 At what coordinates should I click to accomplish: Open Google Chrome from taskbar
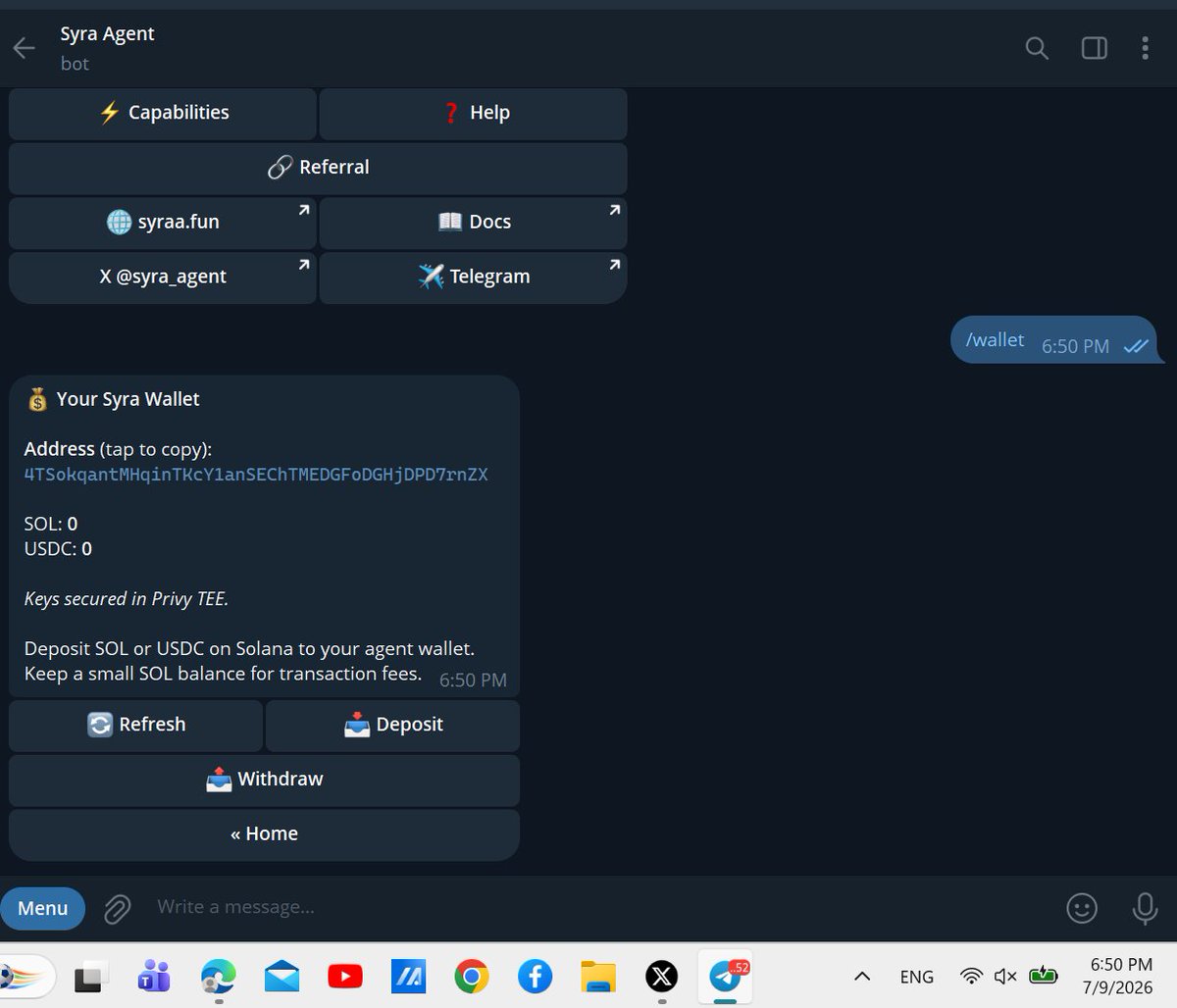(472, 977)
